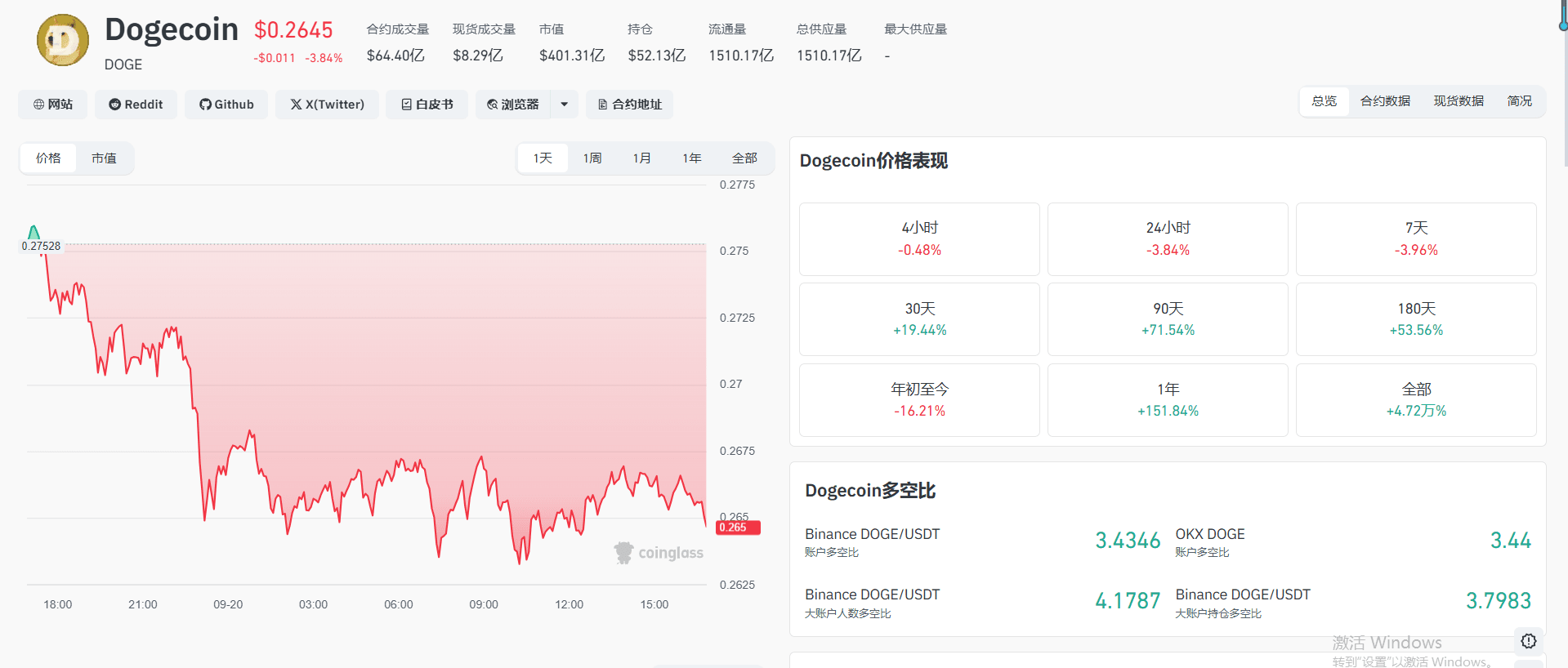Click the 90天 +71.54% performance card

(x=1168, y=319)
